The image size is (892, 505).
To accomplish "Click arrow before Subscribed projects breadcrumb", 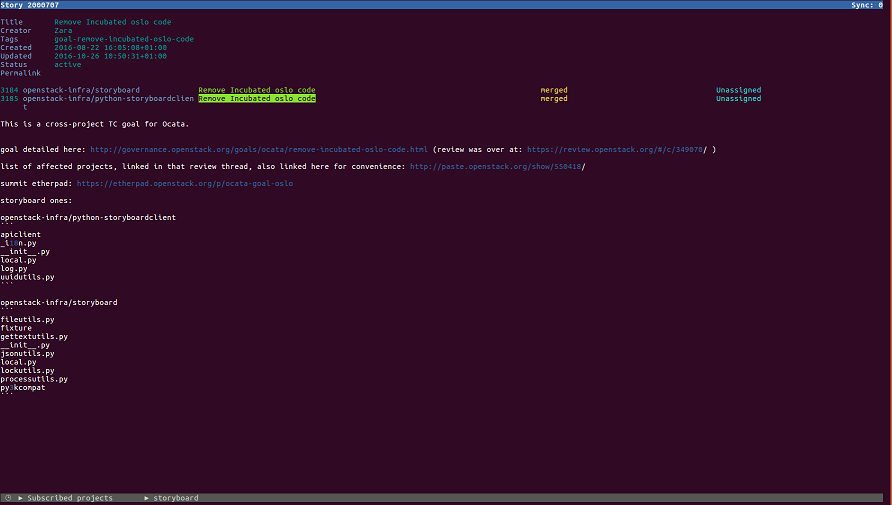I will [20, 497].
